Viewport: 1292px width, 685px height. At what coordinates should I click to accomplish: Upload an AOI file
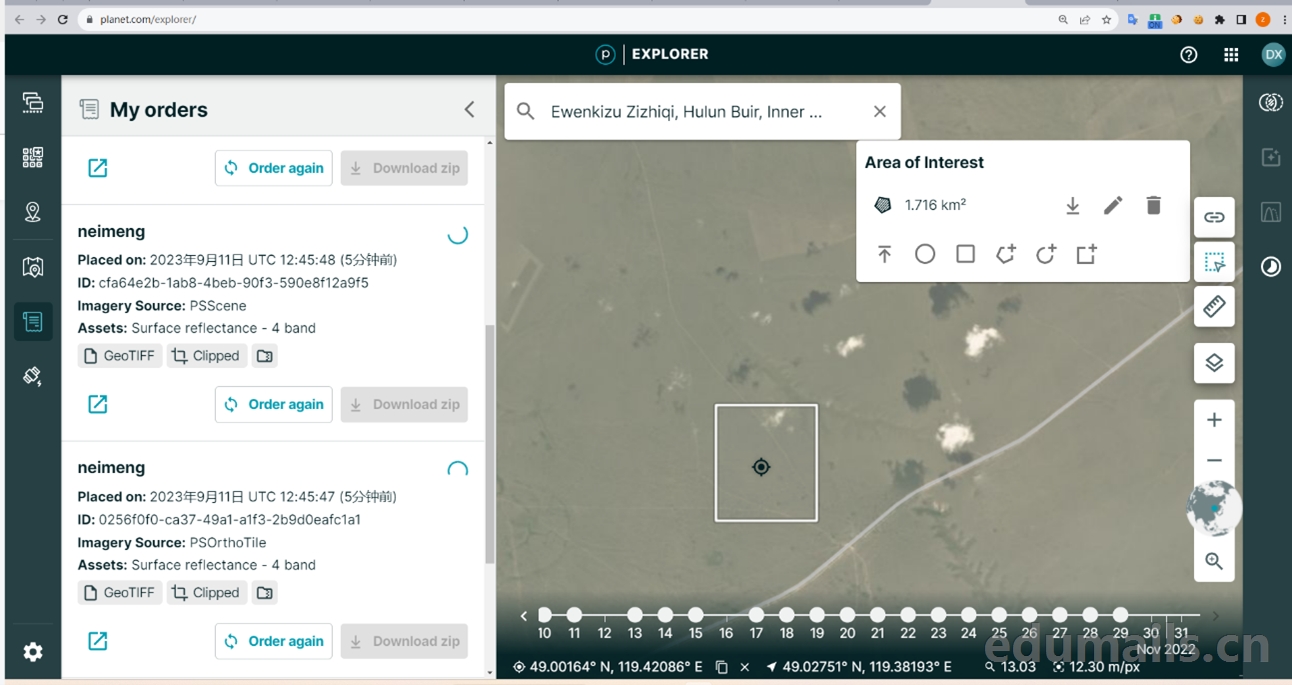(884, 254)
